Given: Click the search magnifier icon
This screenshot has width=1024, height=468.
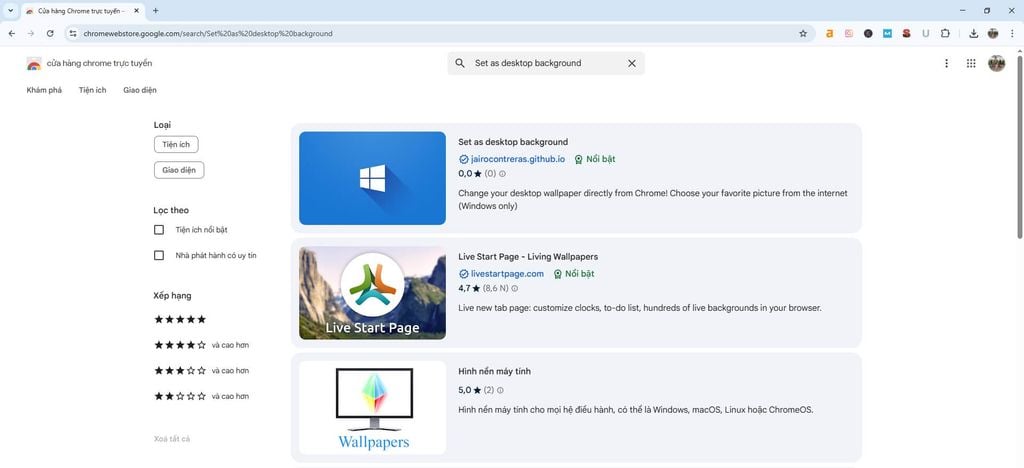Looking at the screenshot, I should pyautogui.click(x=460, y=63).
